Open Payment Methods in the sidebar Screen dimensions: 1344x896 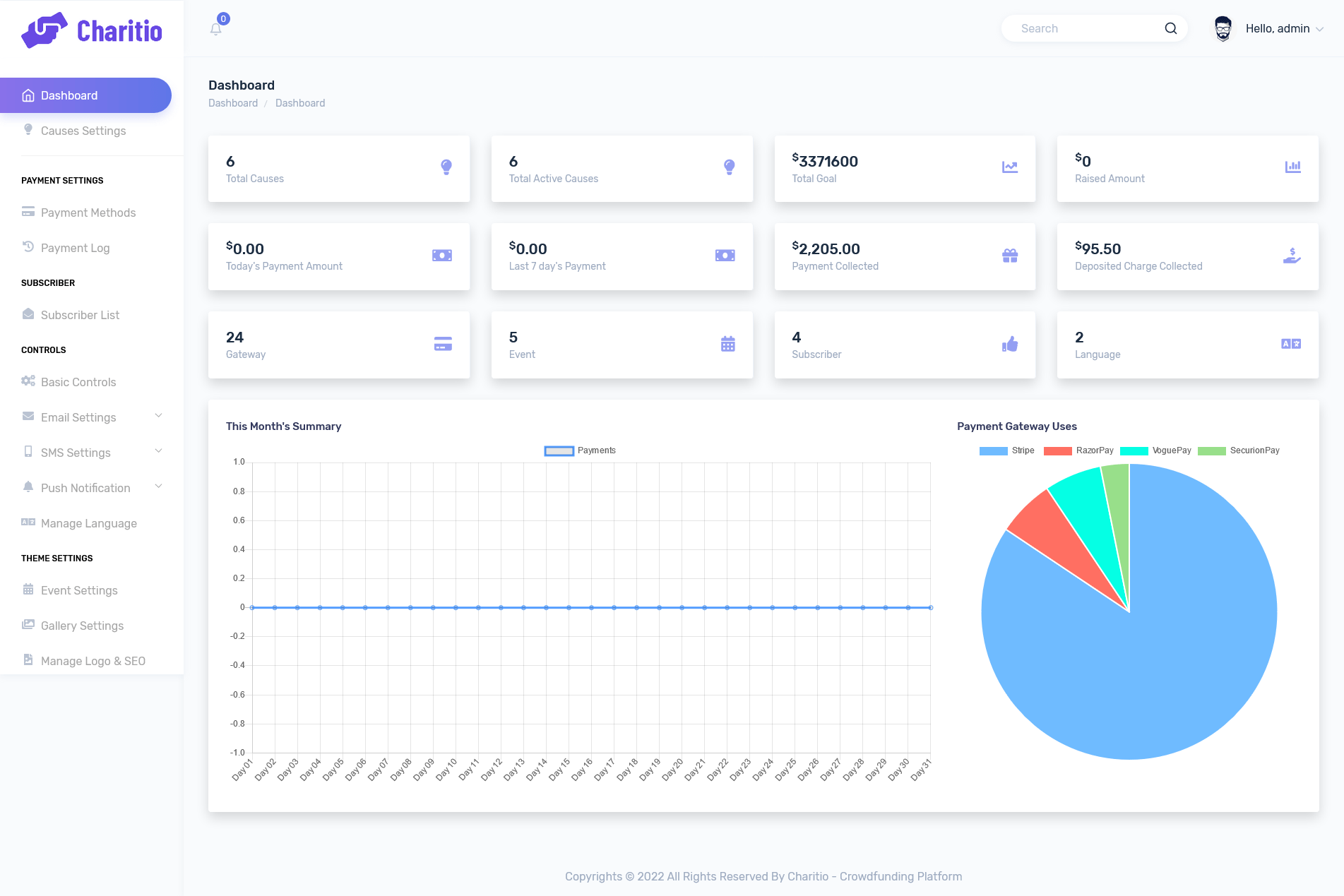[x=88, y=213]
